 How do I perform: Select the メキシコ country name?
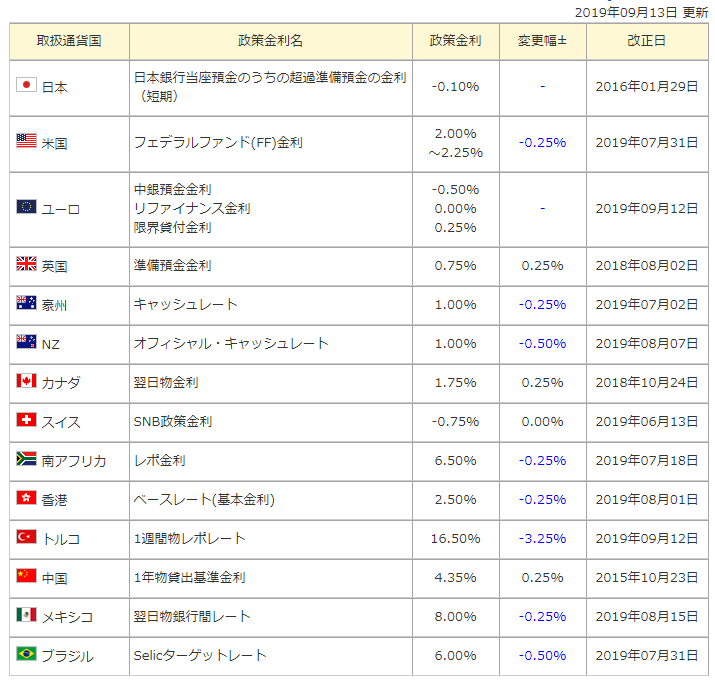(x=67, y=618)
